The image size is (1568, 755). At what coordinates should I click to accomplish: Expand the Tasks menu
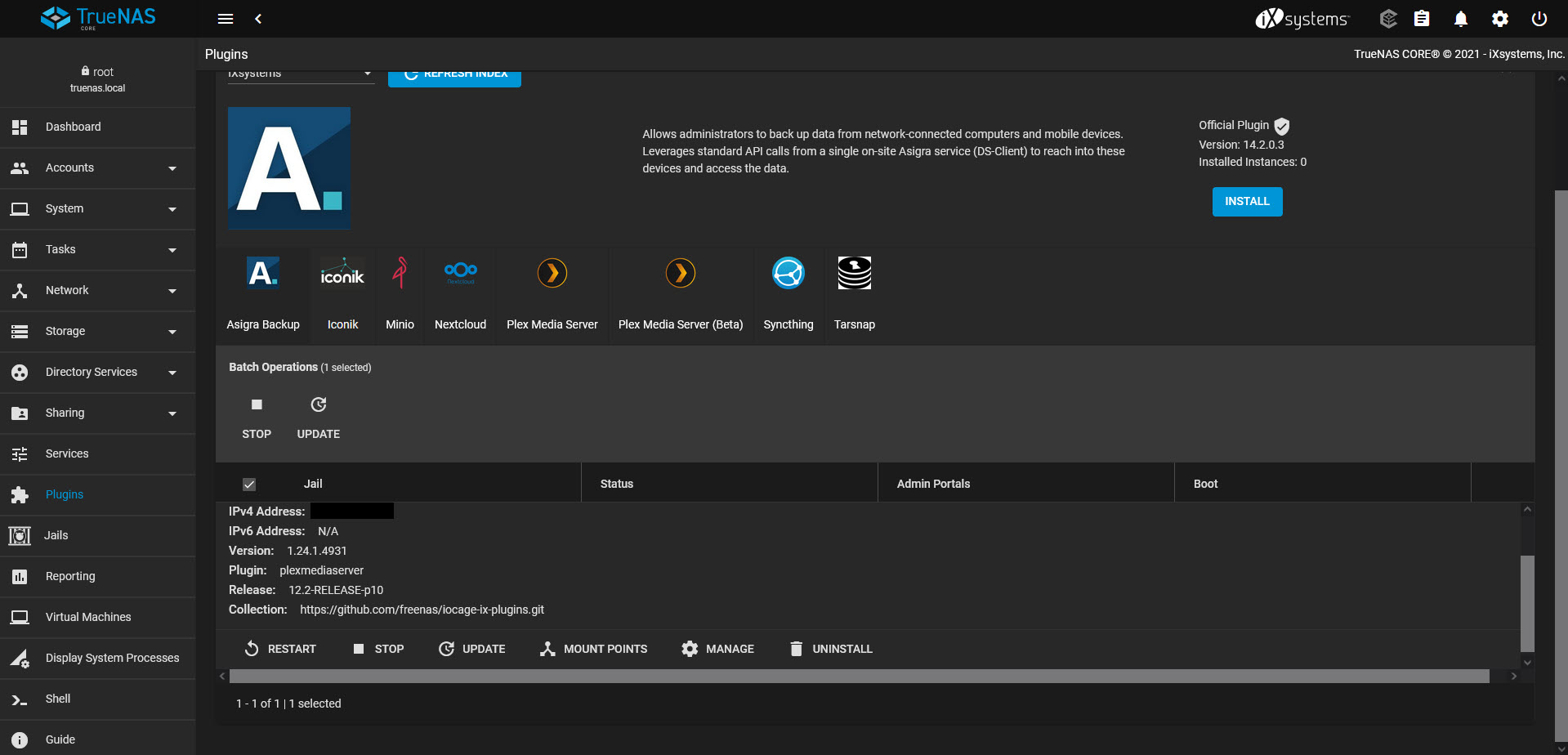(98, 250)
